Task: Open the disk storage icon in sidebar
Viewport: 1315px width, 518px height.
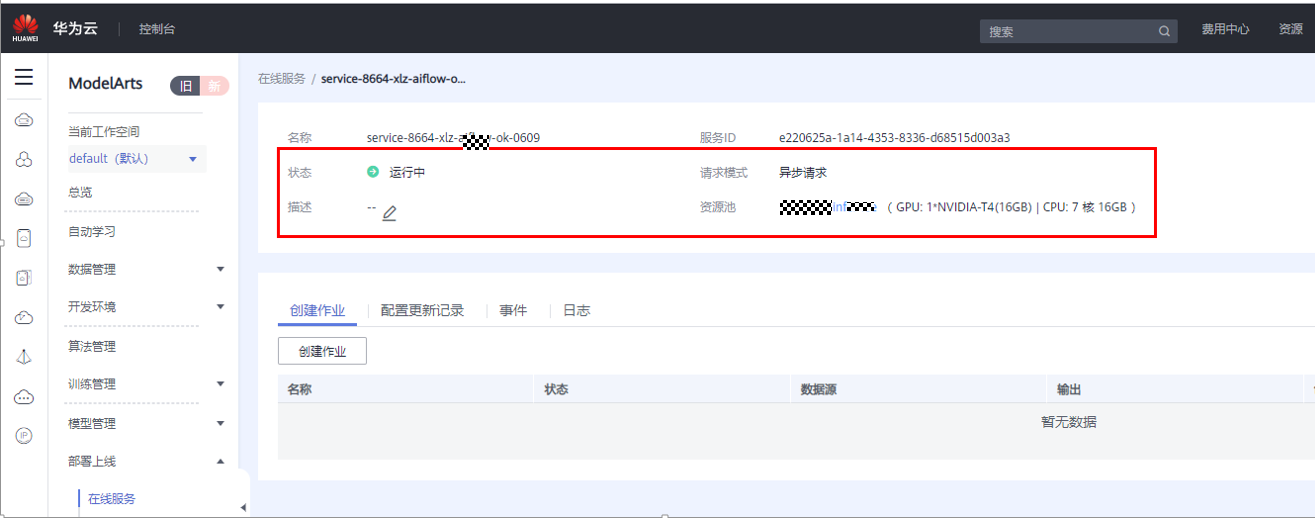Action: point(24,278)
